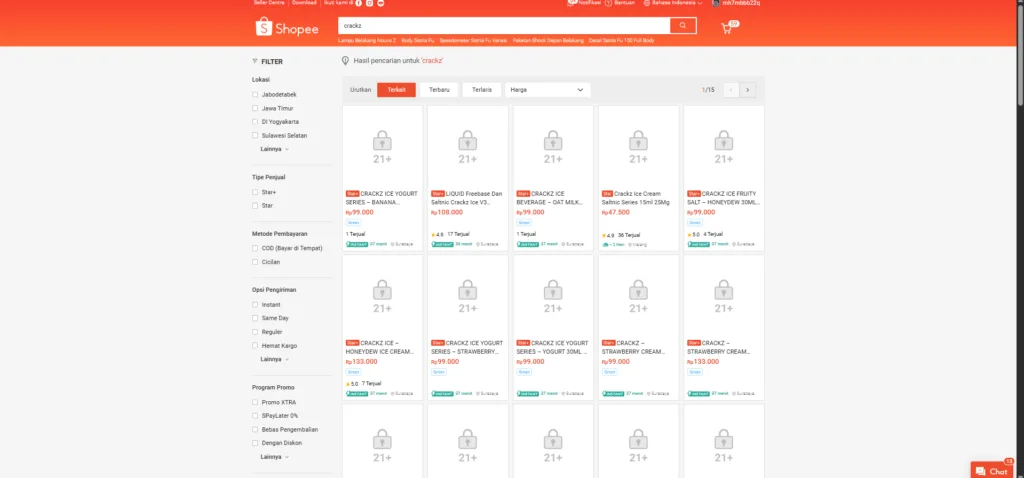Search suggestion Lampu Belakang Nouvo Z
This screenshot has height=478, width=1024.
point(367,40)
